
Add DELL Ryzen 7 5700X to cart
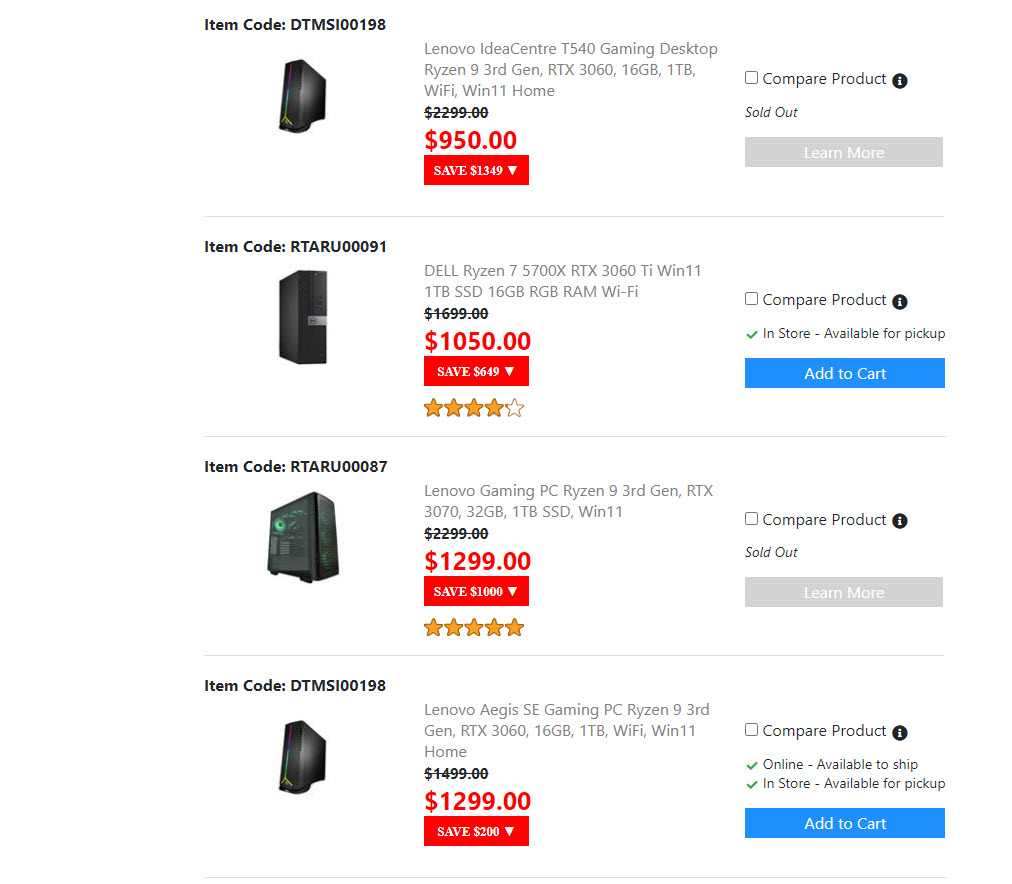(844, 373)
